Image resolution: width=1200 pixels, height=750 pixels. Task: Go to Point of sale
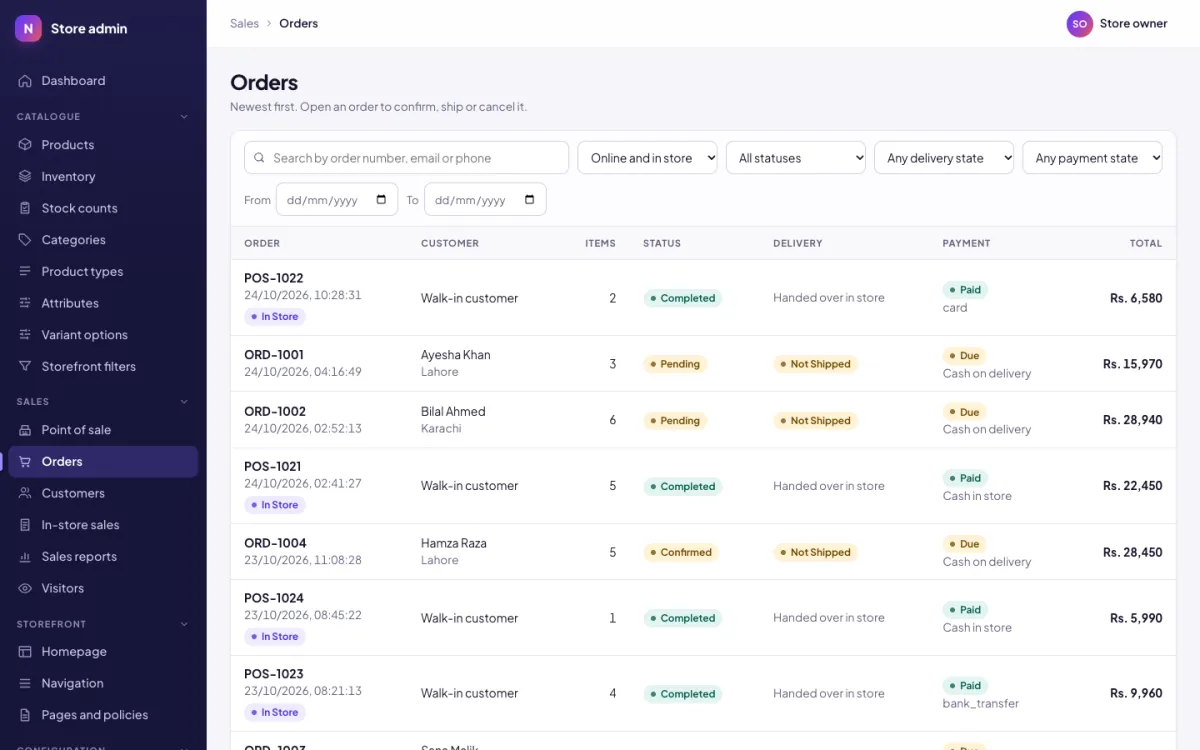pos(103,430)
